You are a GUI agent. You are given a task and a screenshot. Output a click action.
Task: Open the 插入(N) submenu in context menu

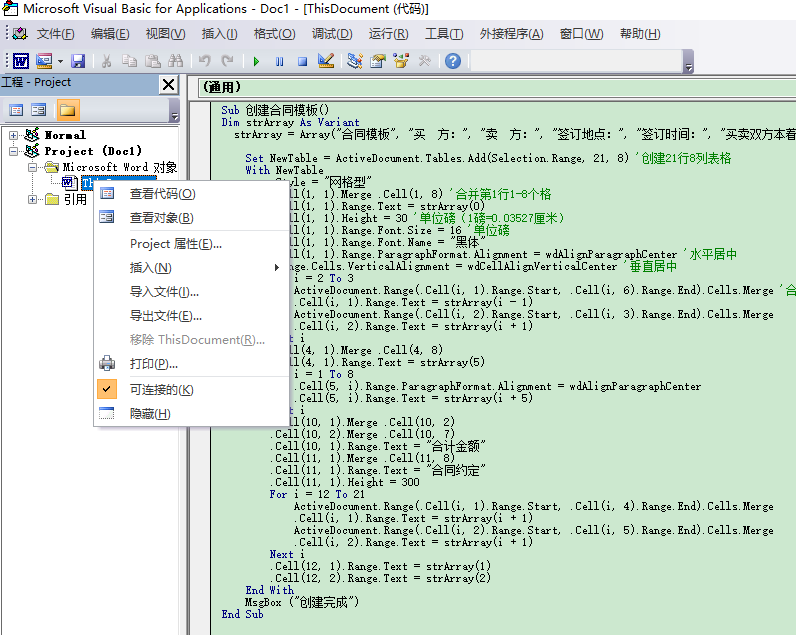click(191, 268)
